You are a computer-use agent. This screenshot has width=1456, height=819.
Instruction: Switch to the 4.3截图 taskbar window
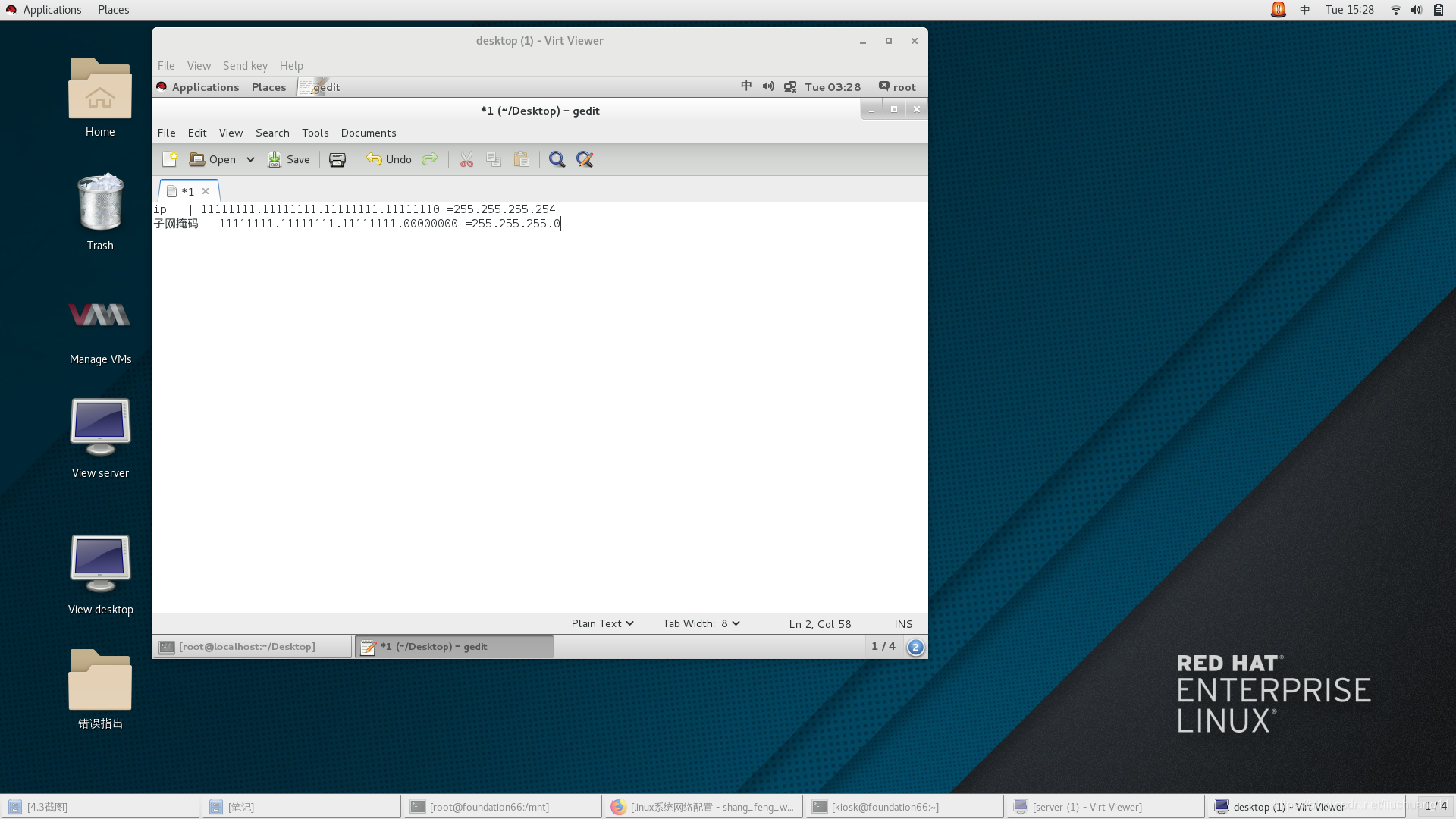point(100,807)
